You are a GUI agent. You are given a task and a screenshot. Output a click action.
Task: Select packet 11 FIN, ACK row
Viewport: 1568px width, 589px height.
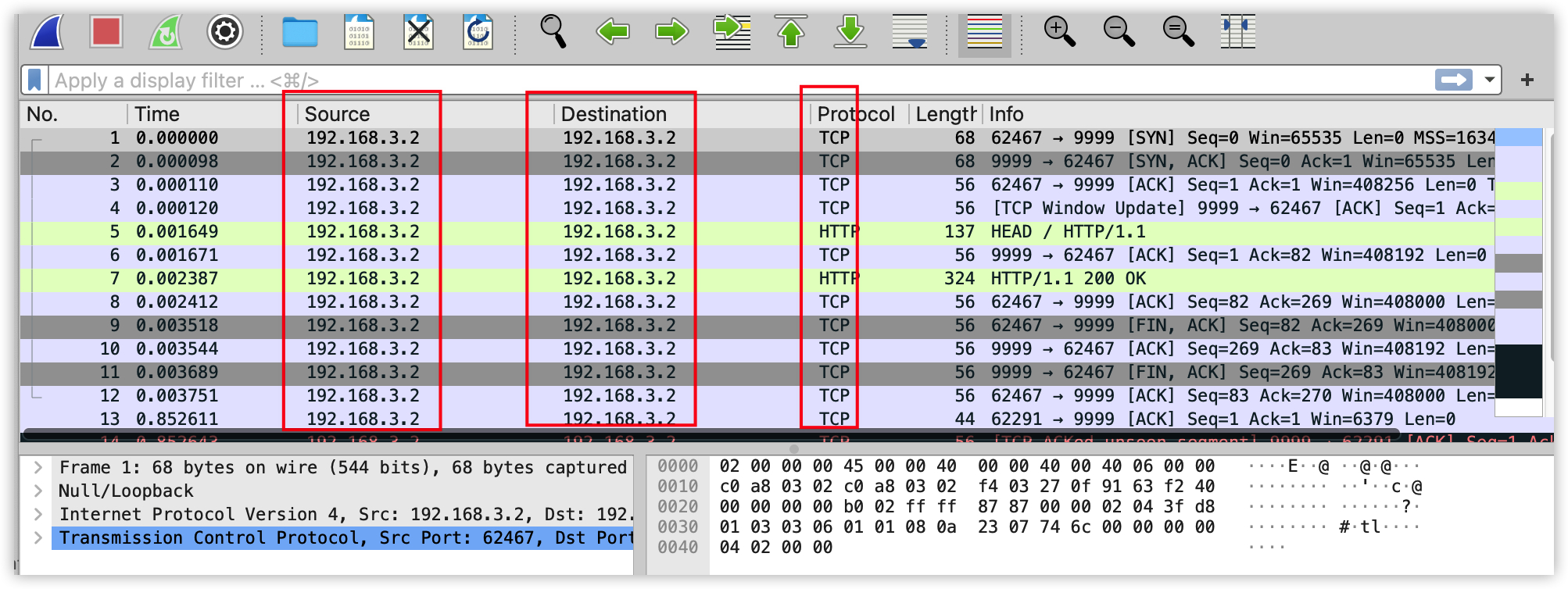tap(757, 373)
